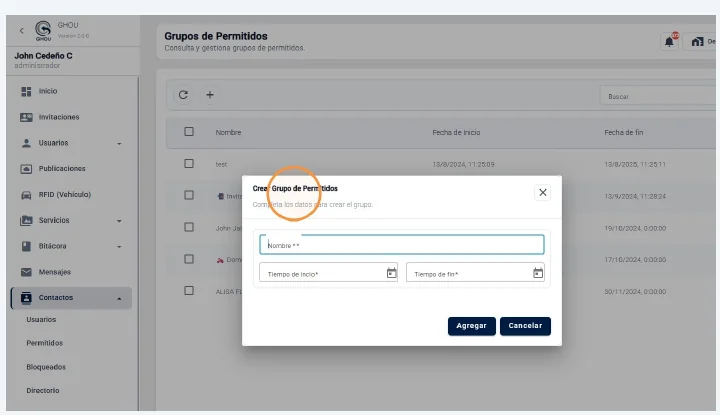Click the test group name

tap(221, 164)
